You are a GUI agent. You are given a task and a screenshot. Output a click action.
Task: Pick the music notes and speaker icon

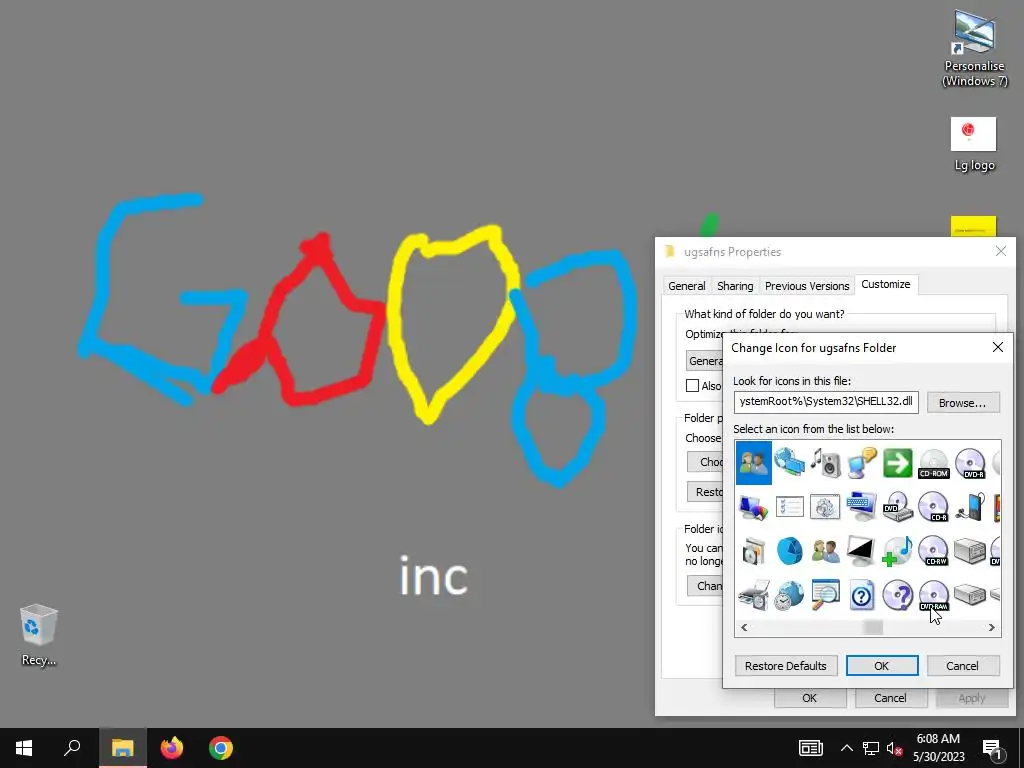click(825, 462)
